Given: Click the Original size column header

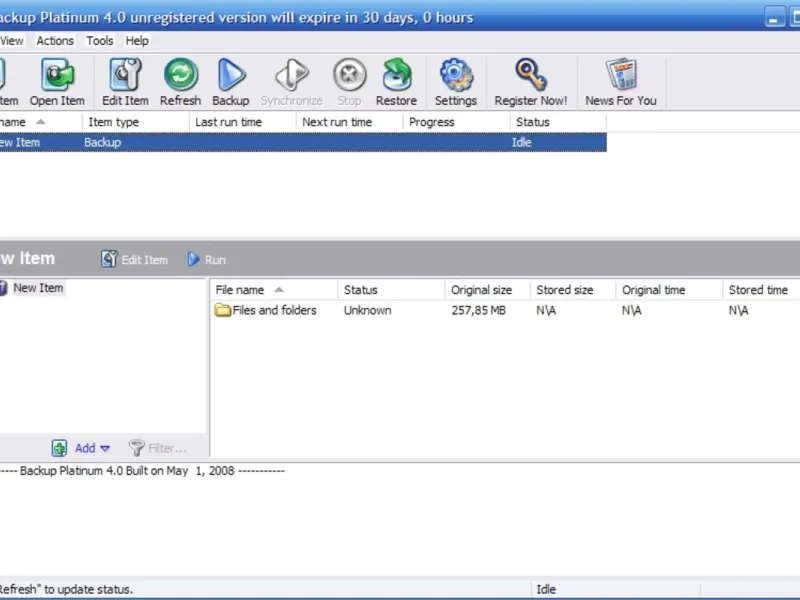Looking at the screenshot, I should point(481,290).
